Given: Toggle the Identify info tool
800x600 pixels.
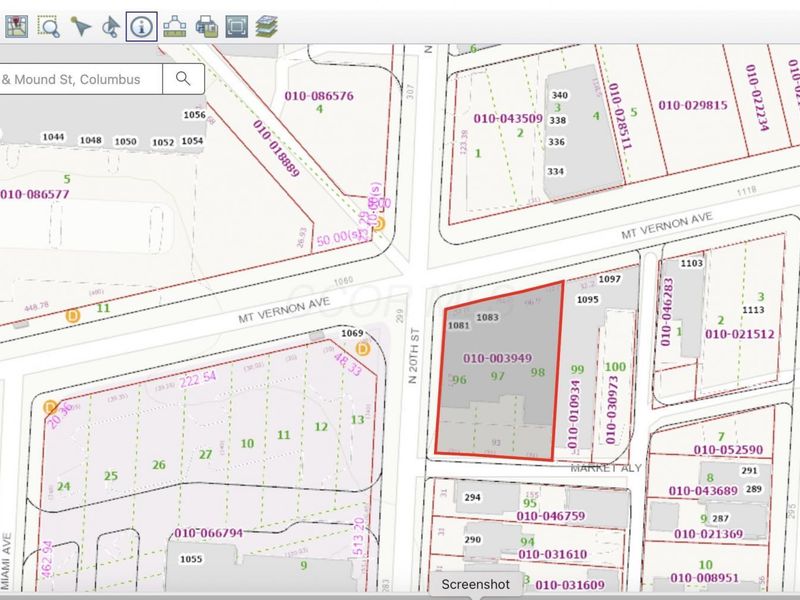Looking at the screenshot, I should [x=141, y=27].
